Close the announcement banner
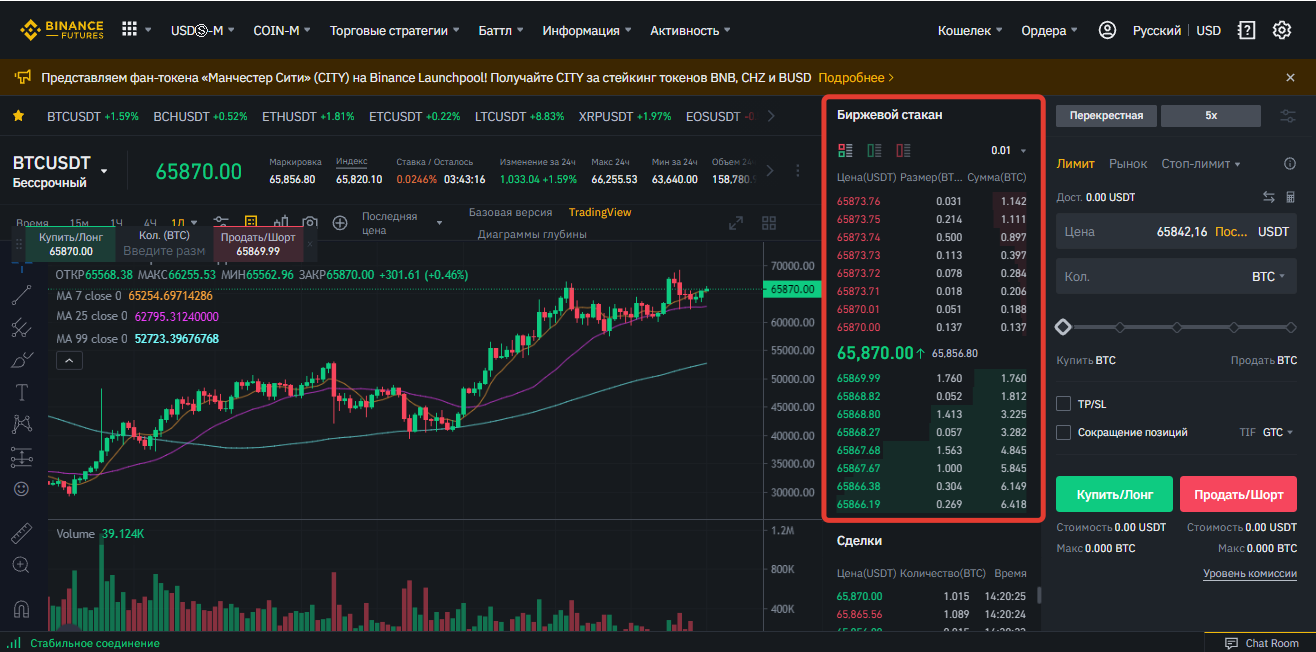 pyautogui.click(x=1290, y=77)
